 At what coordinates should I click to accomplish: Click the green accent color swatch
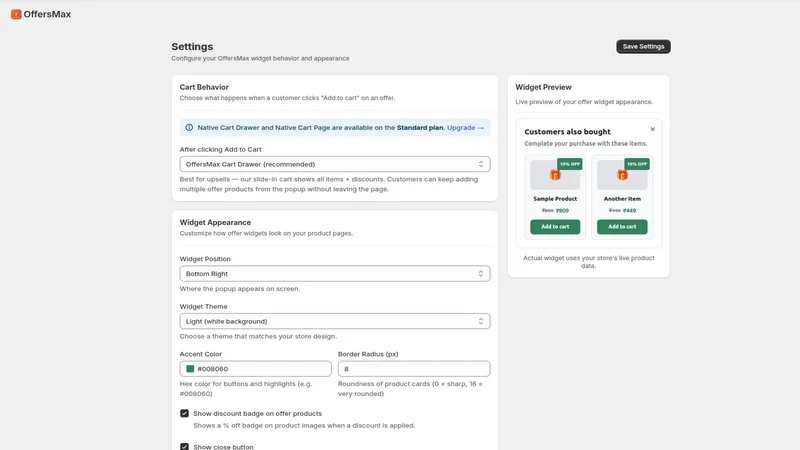tap(190, 369)
